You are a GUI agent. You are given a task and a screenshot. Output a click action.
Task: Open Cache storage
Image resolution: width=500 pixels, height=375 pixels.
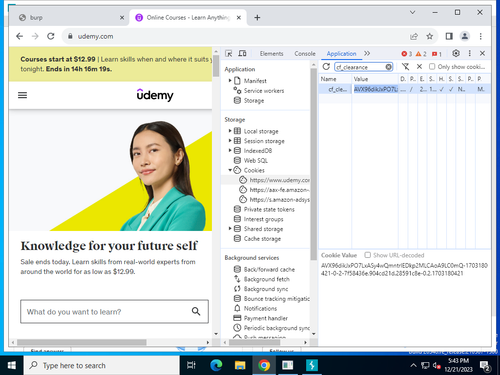[262, 239]
